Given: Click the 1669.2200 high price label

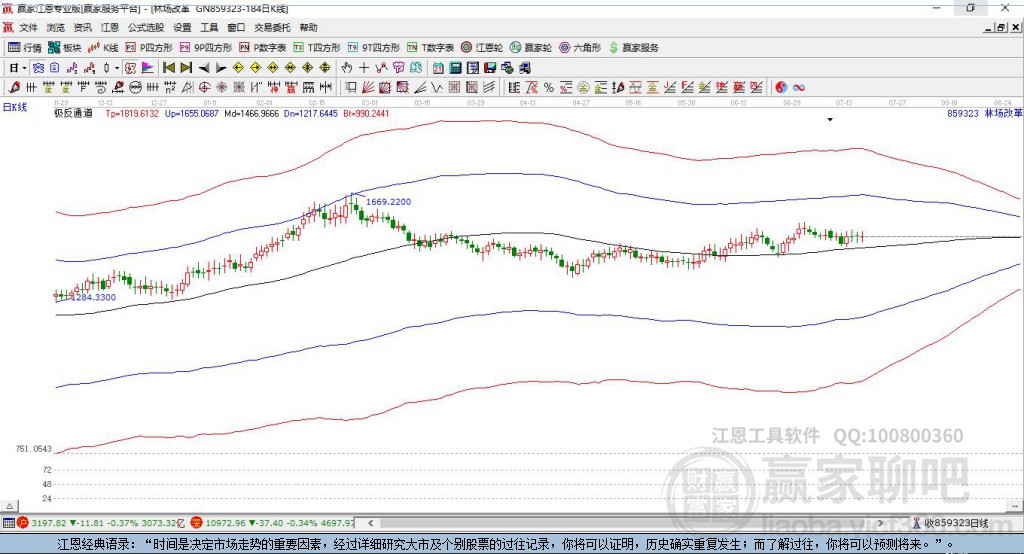Looking at the screenshot, I should click(389, 202).
